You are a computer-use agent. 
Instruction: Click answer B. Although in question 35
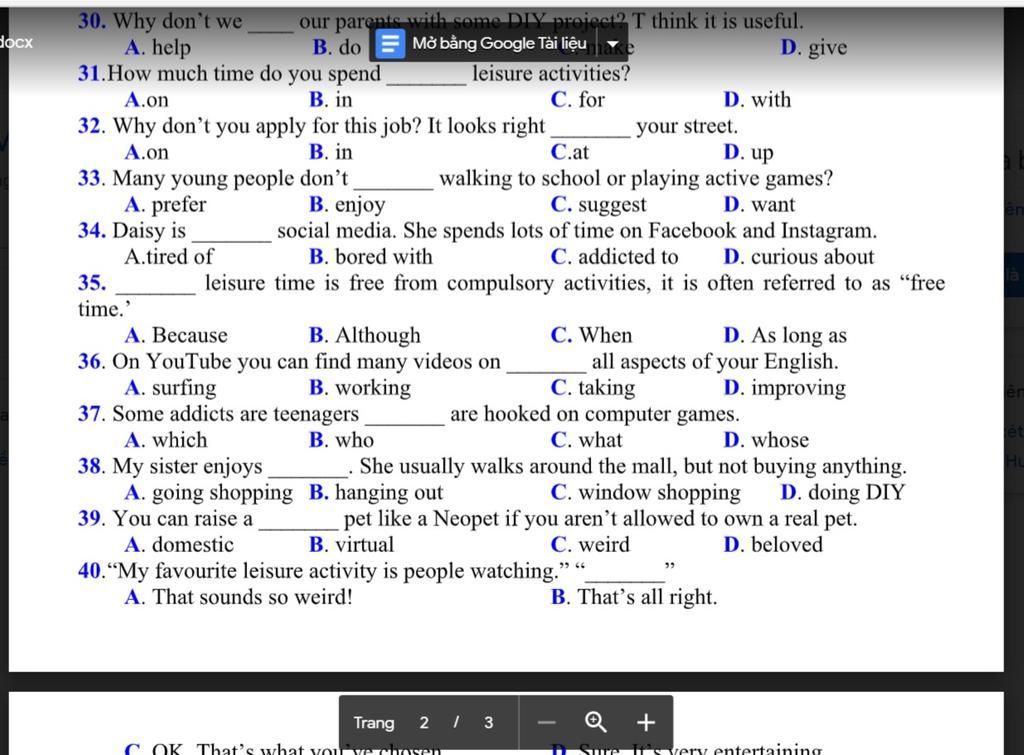pos(365,335)
